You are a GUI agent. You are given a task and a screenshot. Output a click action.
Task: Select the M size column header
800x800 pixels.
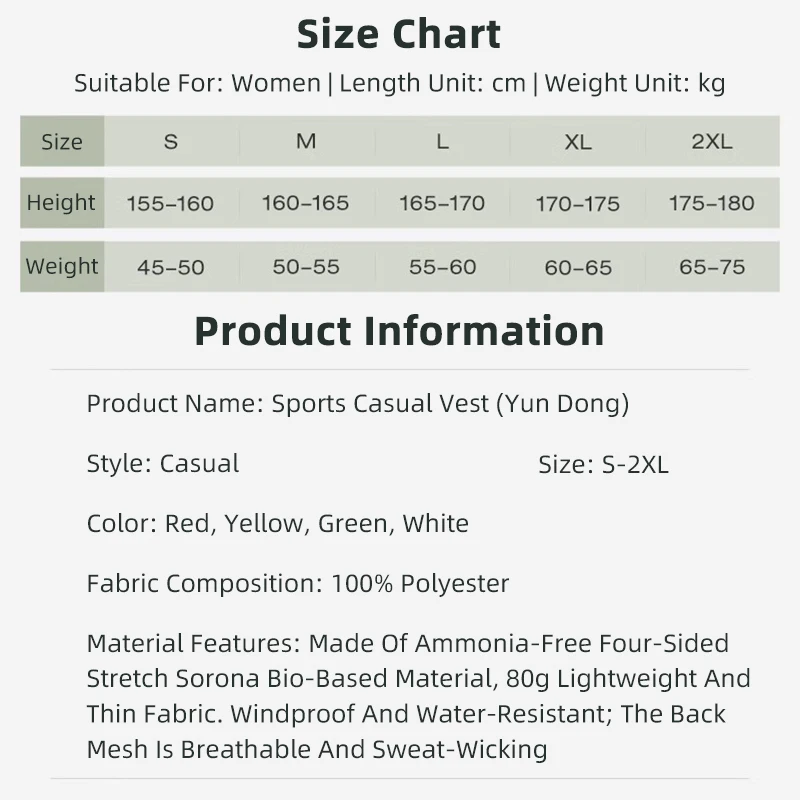306,141
